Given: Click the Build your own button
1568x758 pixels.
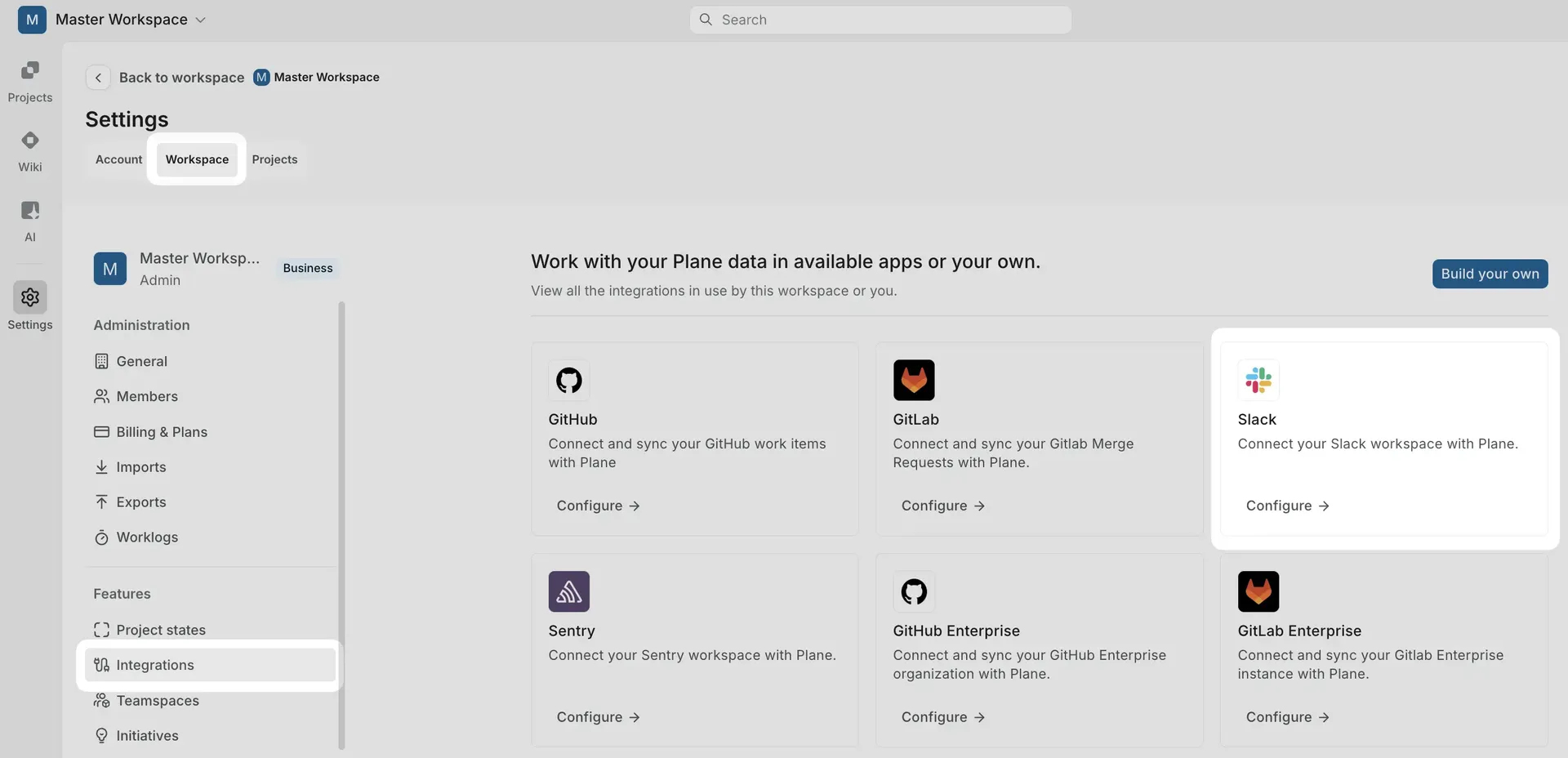Looking at the screenshot, I should (x=1490, y=274).
